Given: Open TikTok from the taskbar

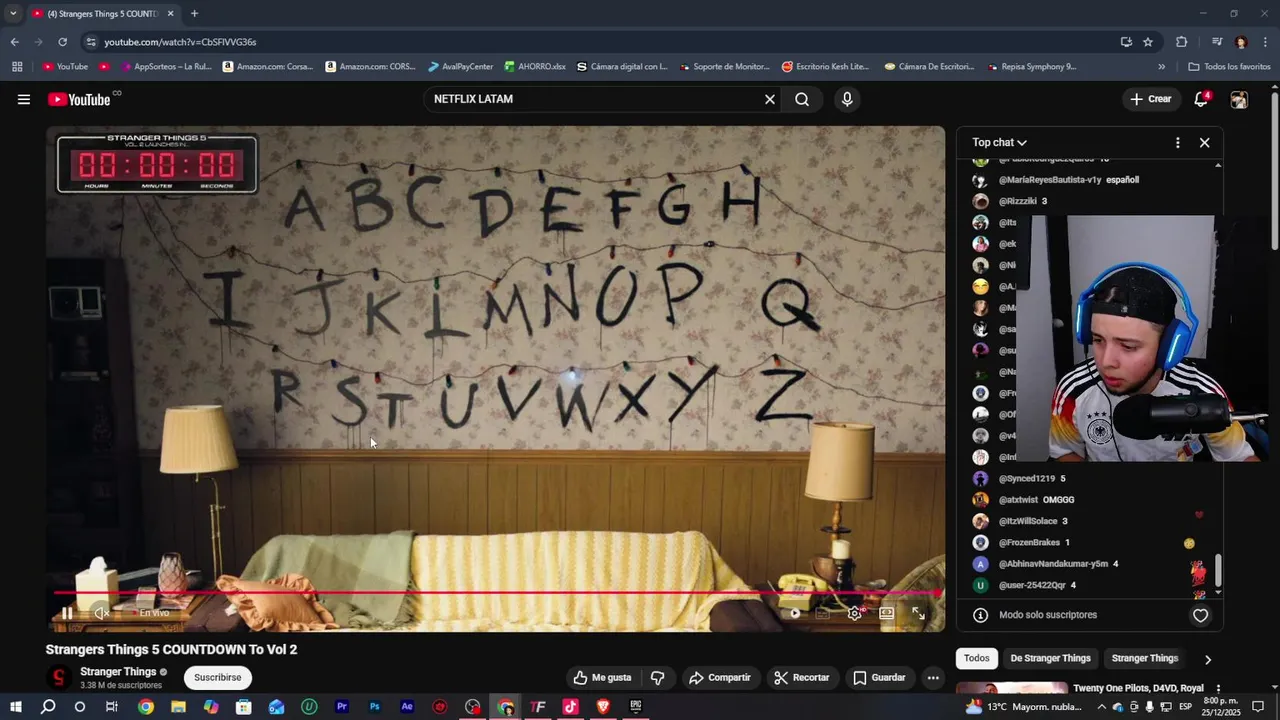Looking at the screenshot, I should click(570, 706).
